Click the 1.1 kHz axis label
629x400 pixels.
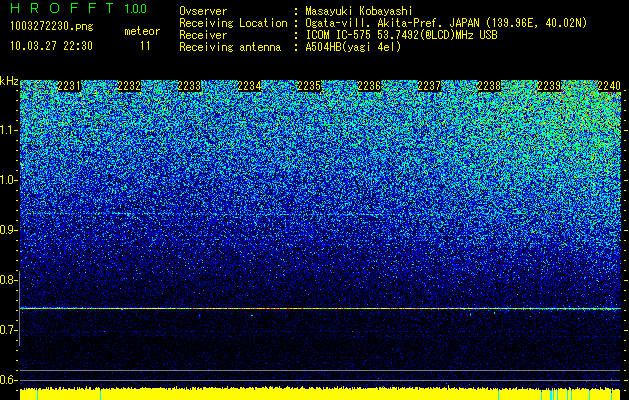coord(8,130)
